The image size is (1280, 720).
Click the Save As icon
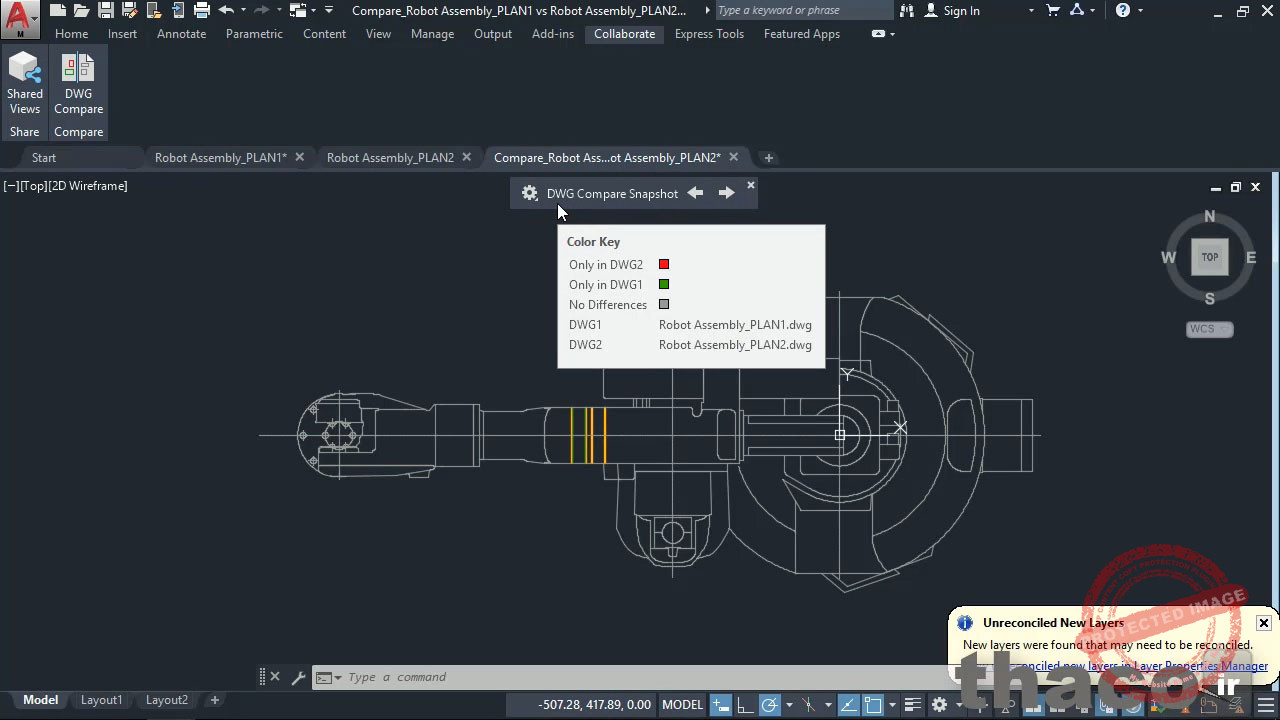[129, 11]
